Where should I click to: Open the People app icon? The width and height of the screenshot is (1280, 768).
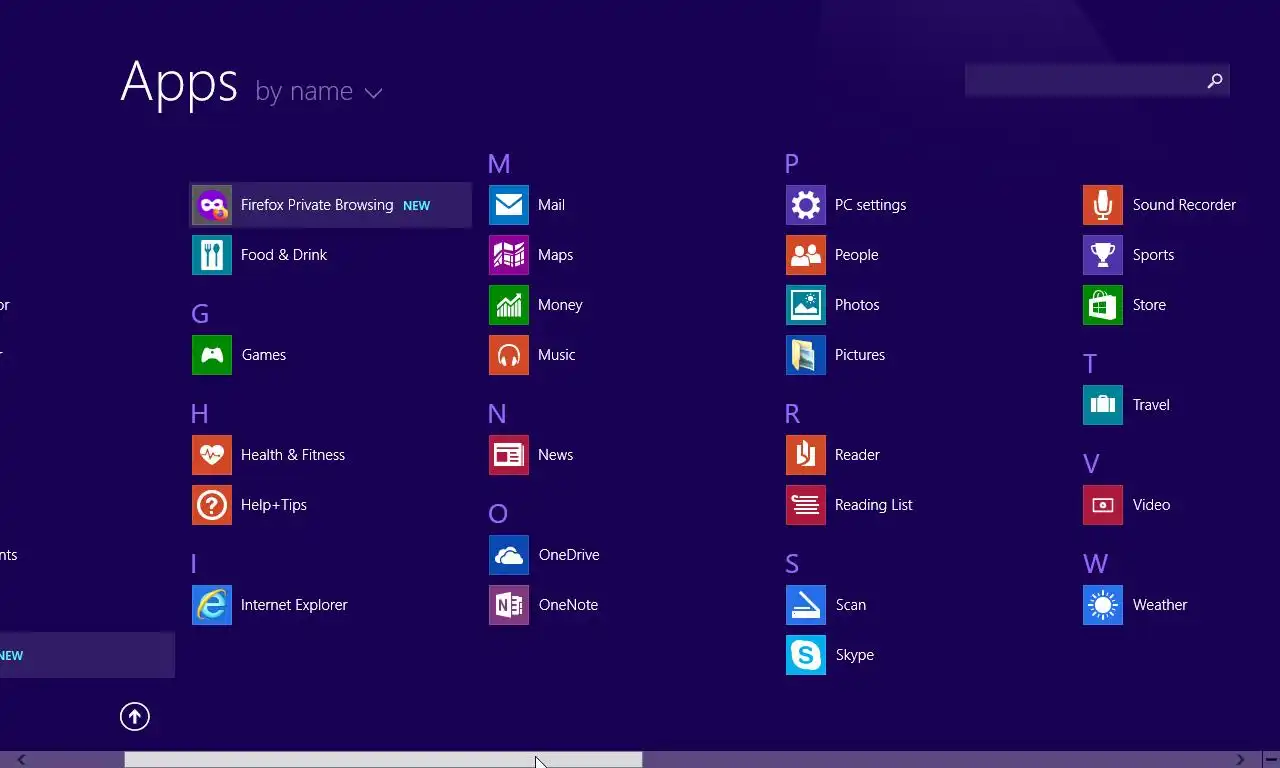tap(806, 255)
